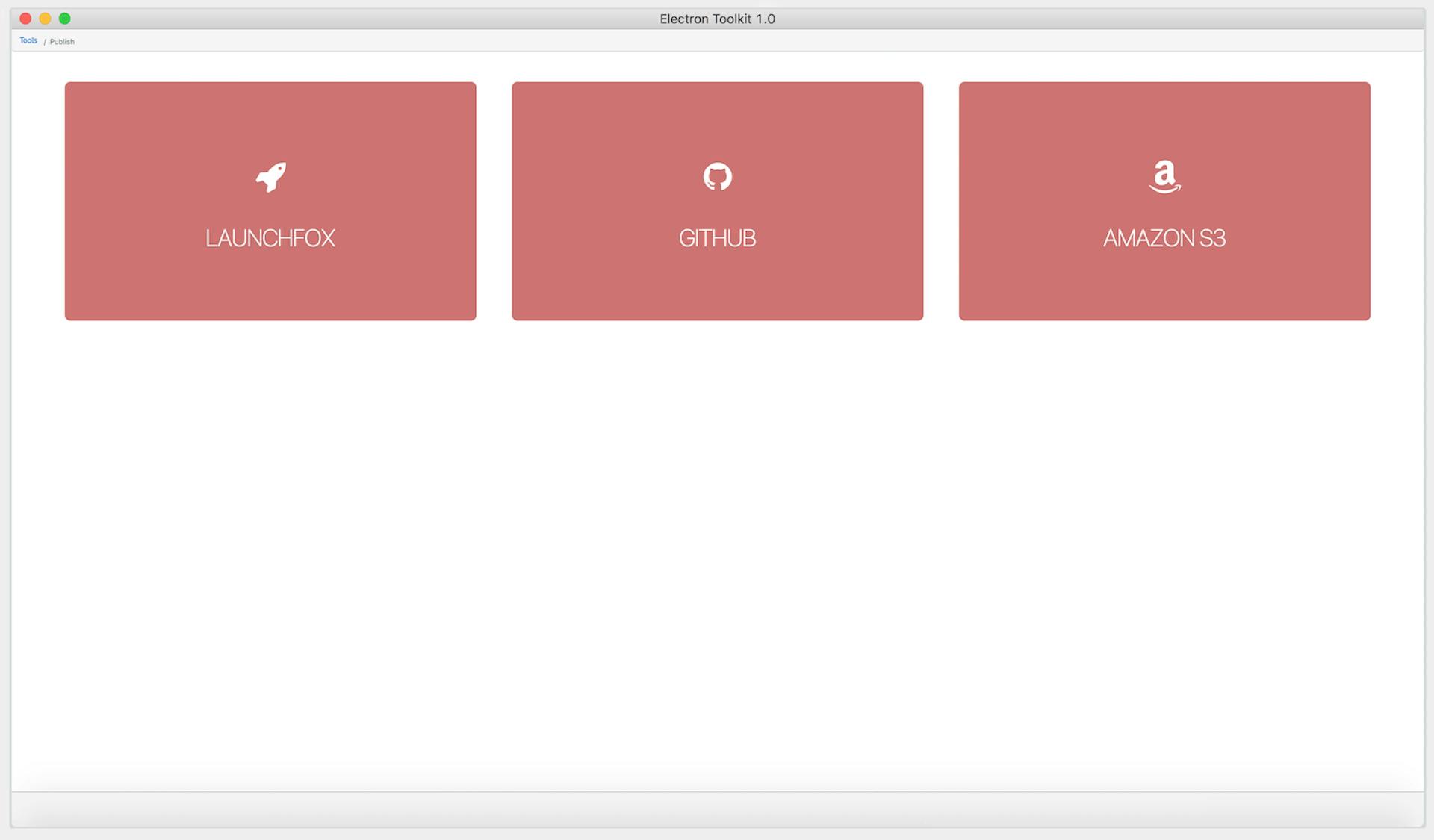Click the yellow minimize button of the window
The width and height of the screenshot is (1434, 840).
[x=46, y=18]
